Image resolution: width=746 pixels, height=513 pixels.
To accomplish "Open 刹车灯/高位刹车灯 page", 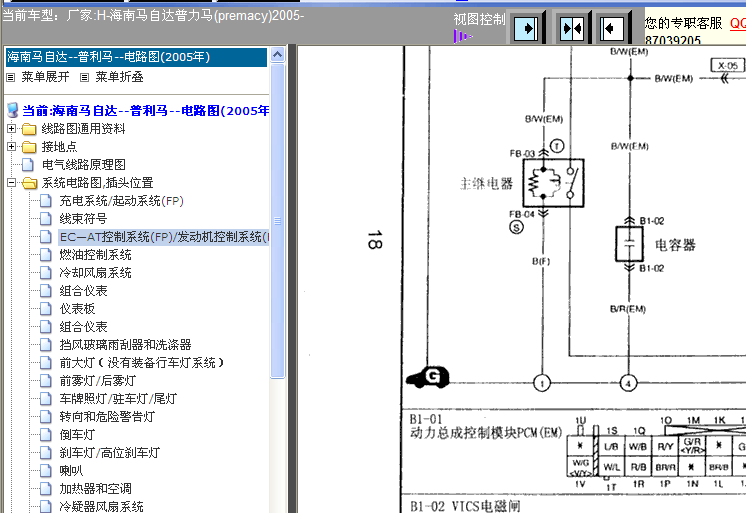I will [x=109, y=453].
